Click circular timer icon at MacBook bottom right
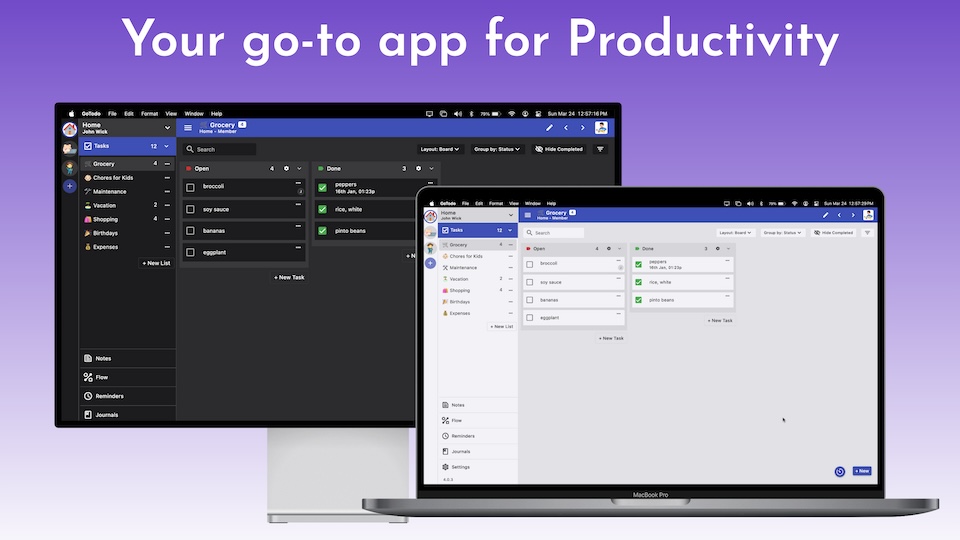 coord(839,471)
